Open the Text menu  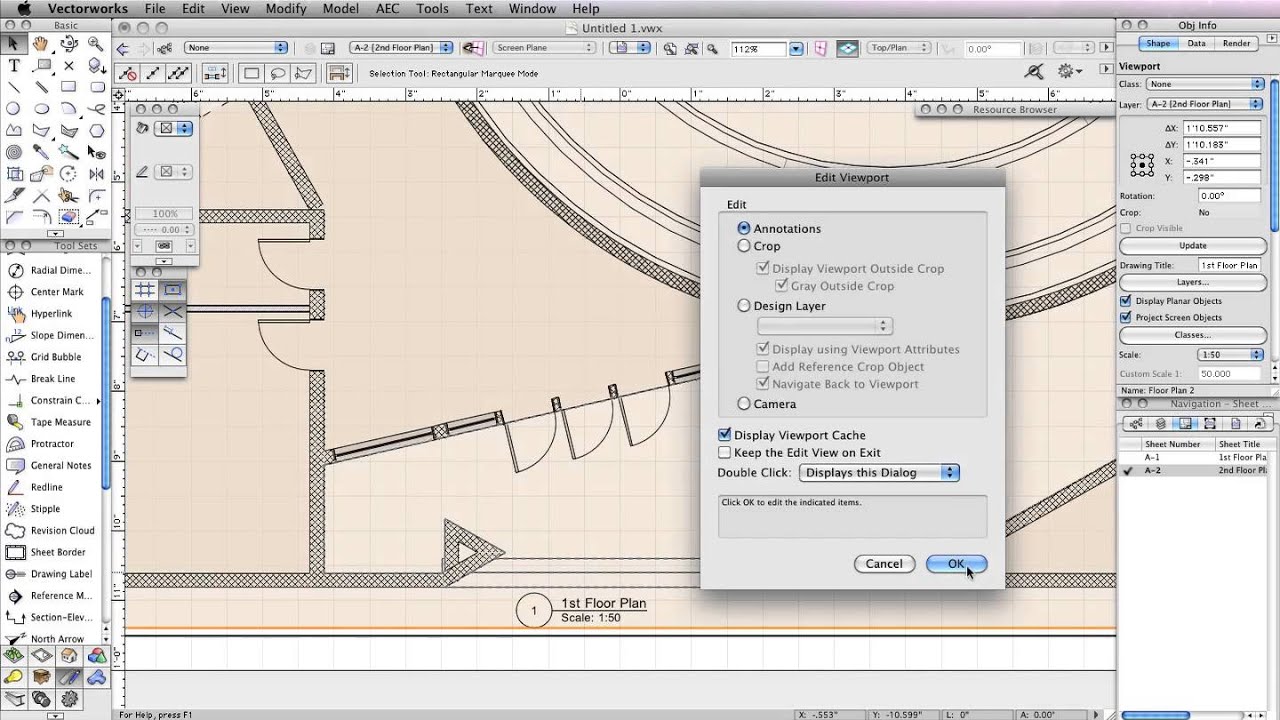pos(479,9)
